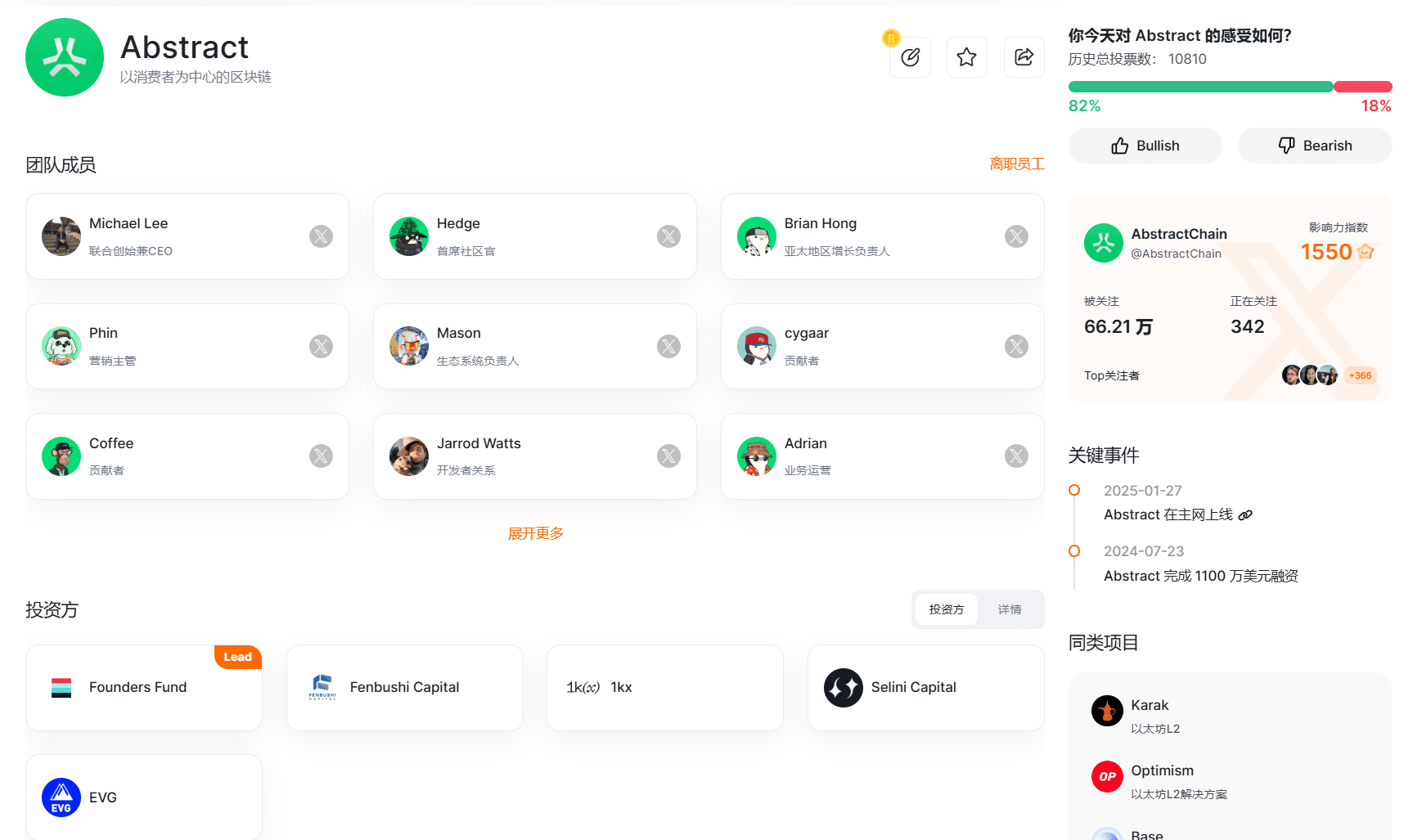Click the 团队成员 section heading

[x=61, y=165]
